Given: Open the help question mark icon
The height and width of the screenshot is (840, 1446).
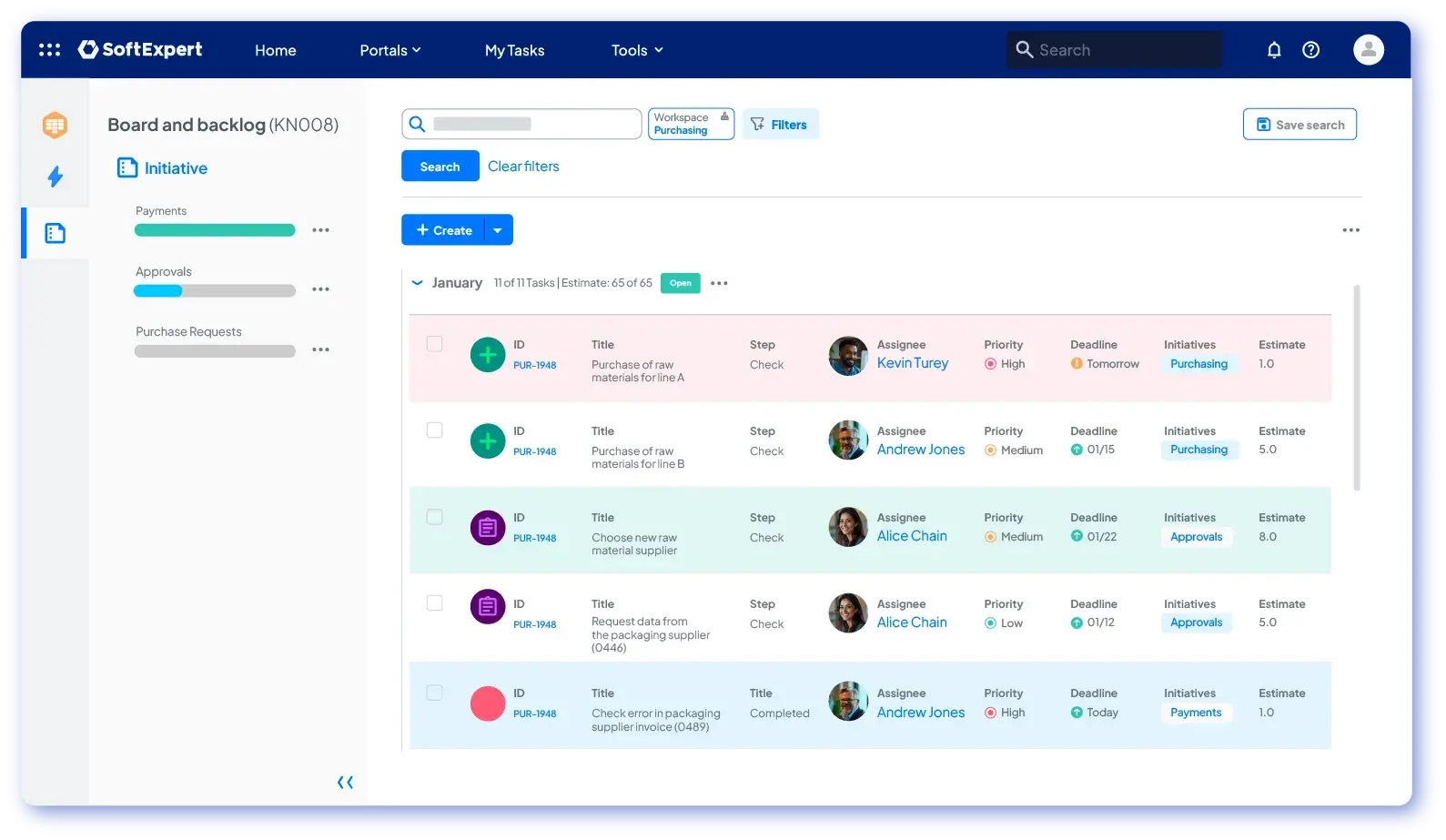Looking at the screenshot, I should [x=1310, y=50].
